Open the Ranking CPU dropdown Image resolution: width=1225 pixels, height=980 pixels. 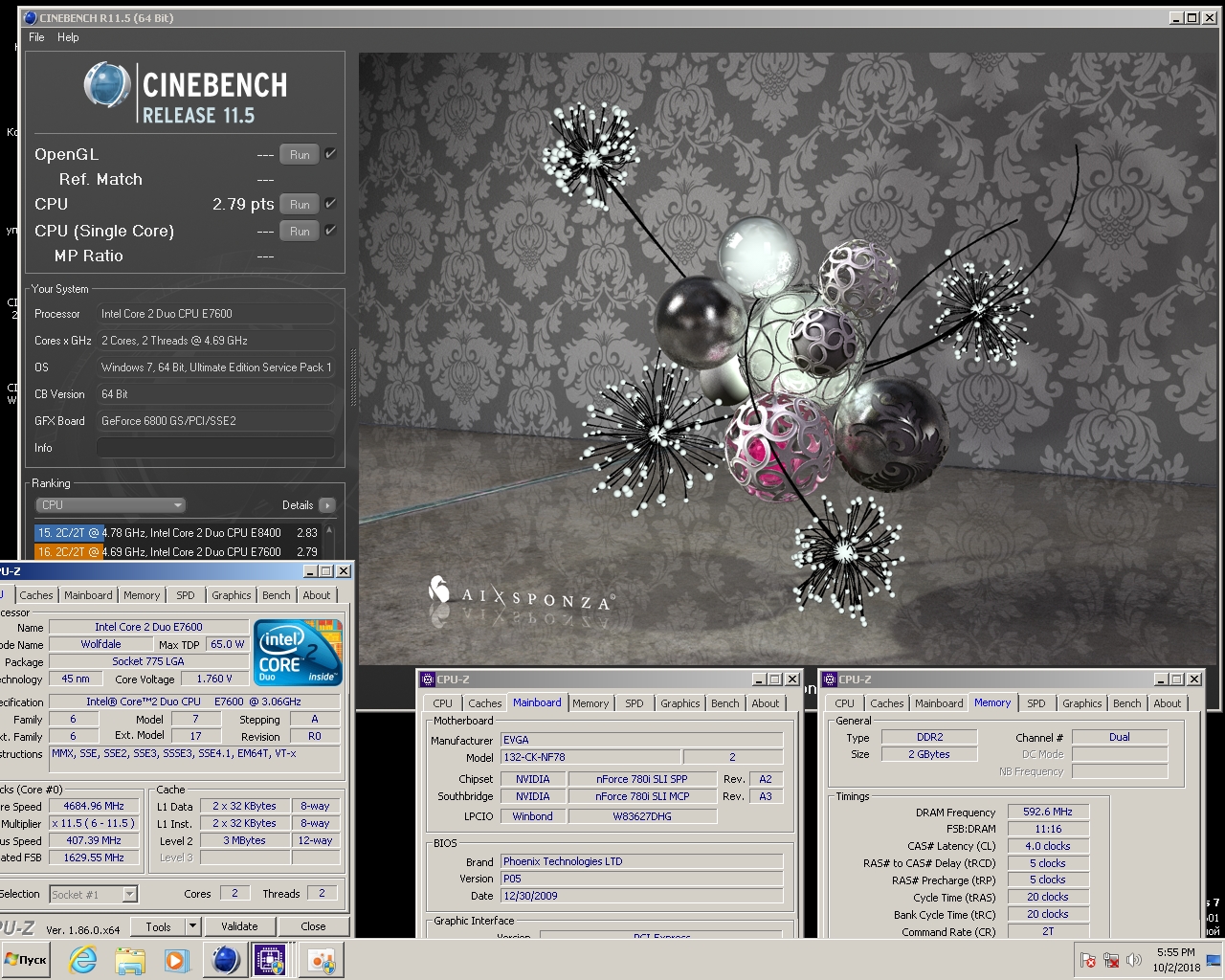click(x=110, y=505)
